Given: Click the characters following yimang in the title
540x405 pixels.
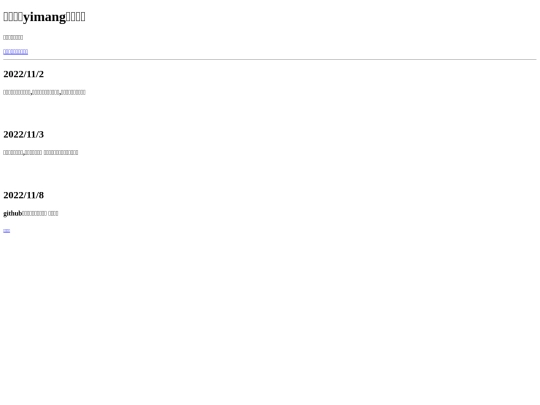Looking at the screenshot, I should click(x=75, y=17).
